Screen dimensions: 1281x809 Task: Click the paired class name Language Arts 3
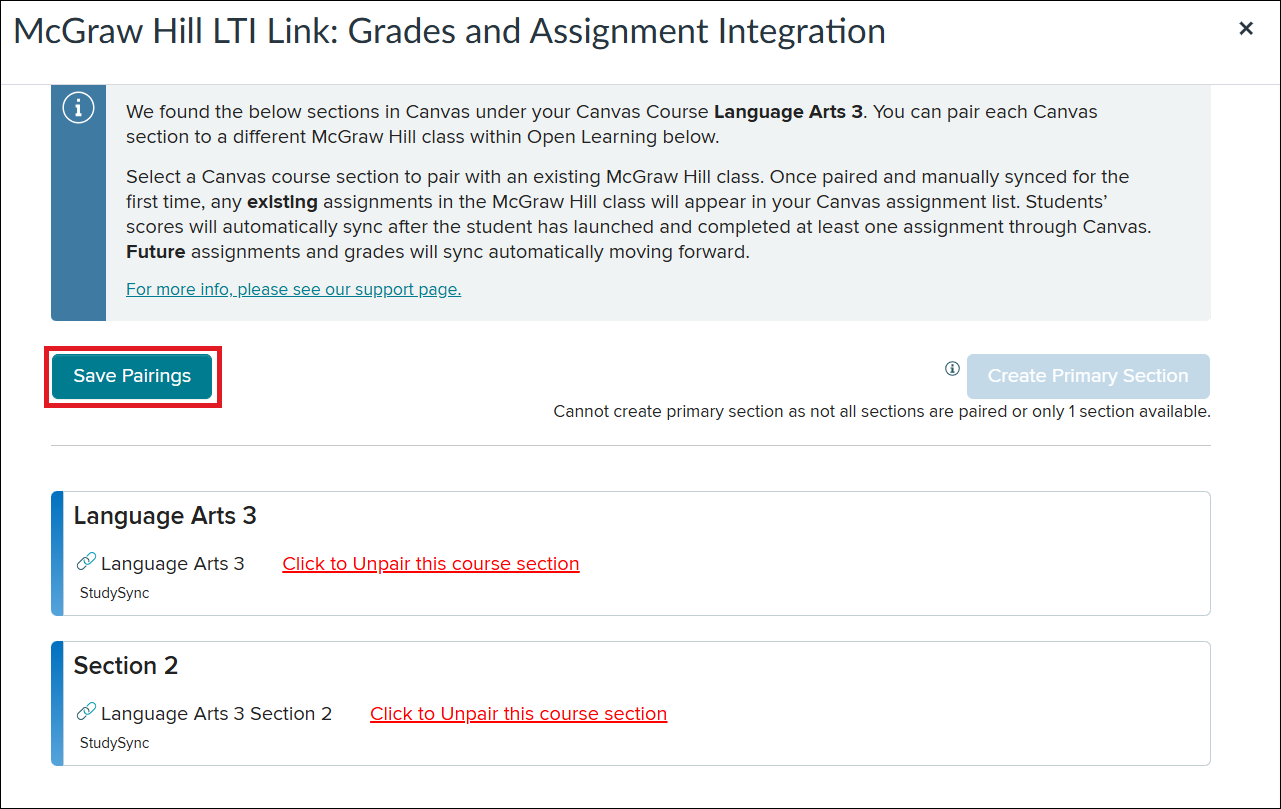click(x=172, y=563)
